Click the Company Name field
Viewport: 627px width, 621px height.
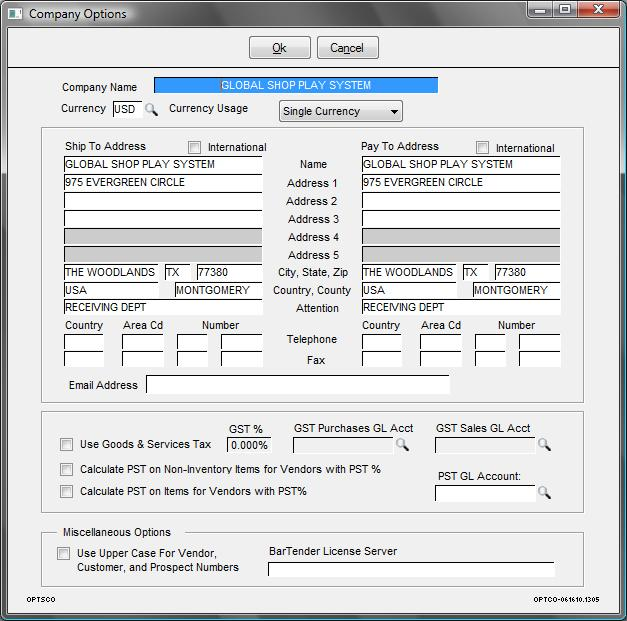(296, 85)
